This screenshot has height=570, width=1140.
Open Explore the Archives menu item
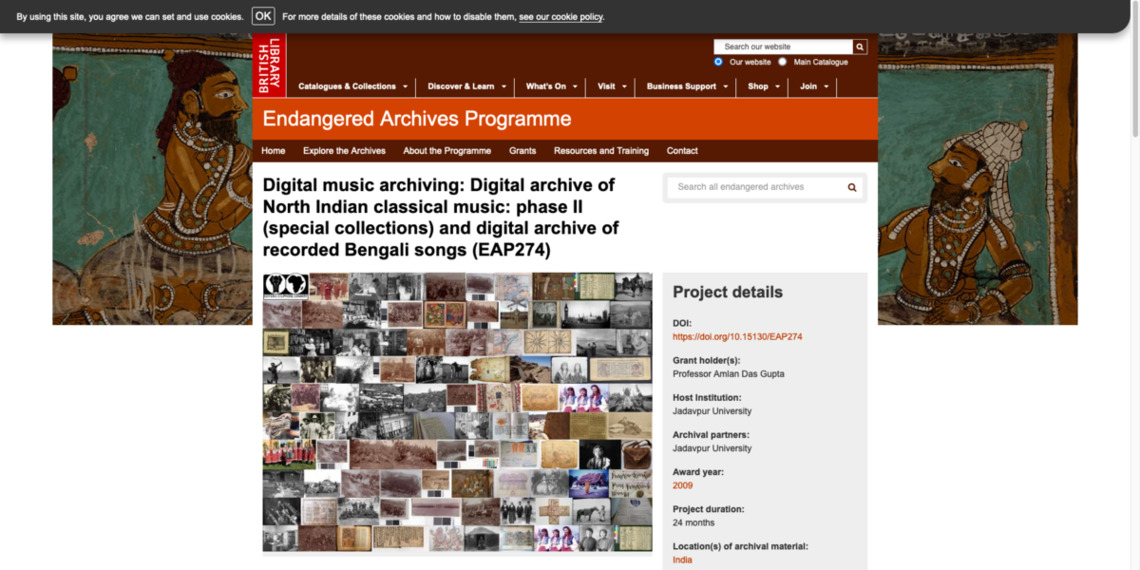[x=344, y=151]
